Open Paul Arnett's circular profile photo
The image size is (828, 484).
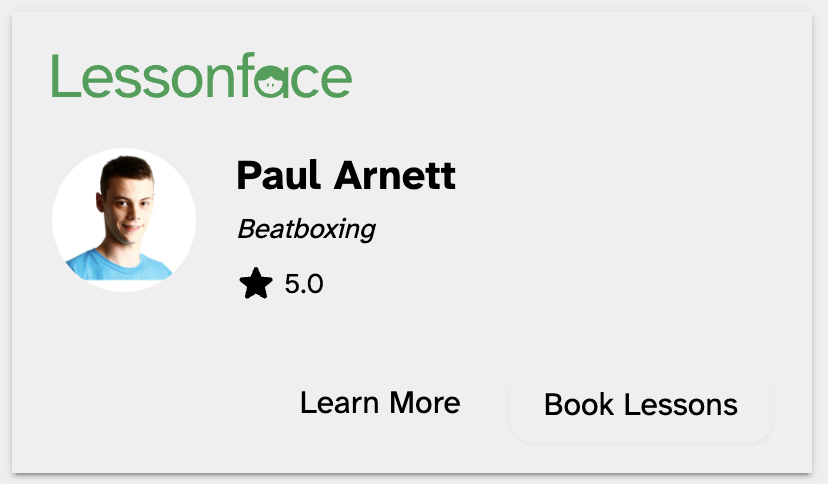pyautogui.click(x=124, y=220)
